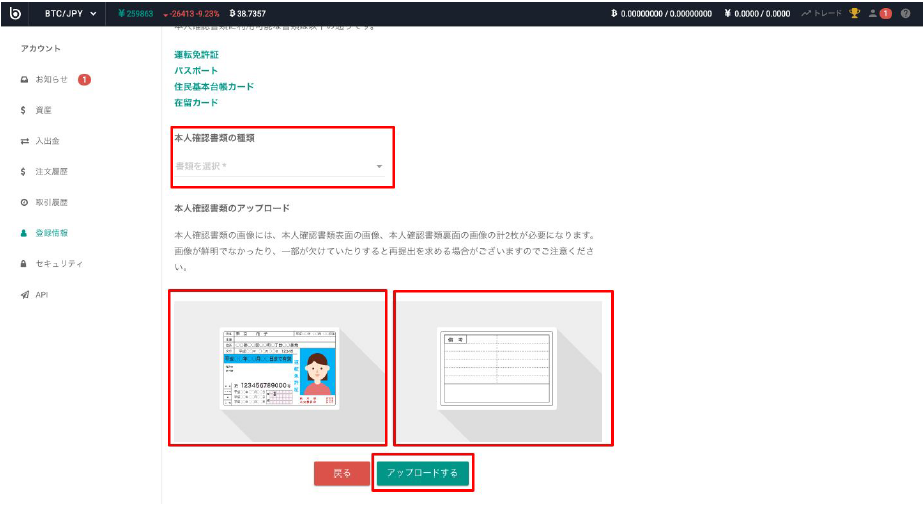Viewport: 923px width, 508px height.
Task: Click the 運転免許証 link
Action: pos(196,55)
